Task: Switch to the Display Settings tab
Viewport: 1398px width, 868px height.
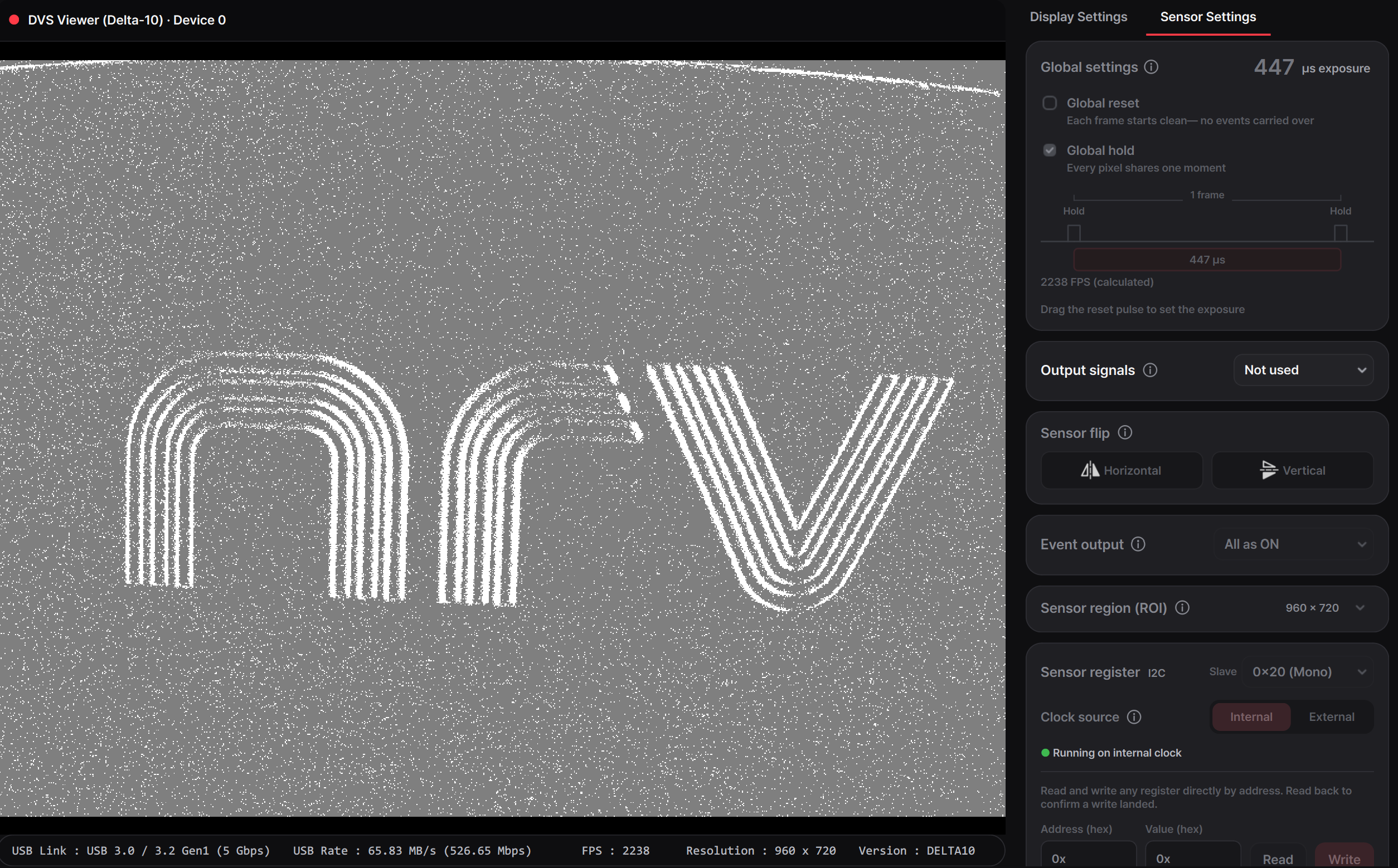Action: (x=1078, y=17)
